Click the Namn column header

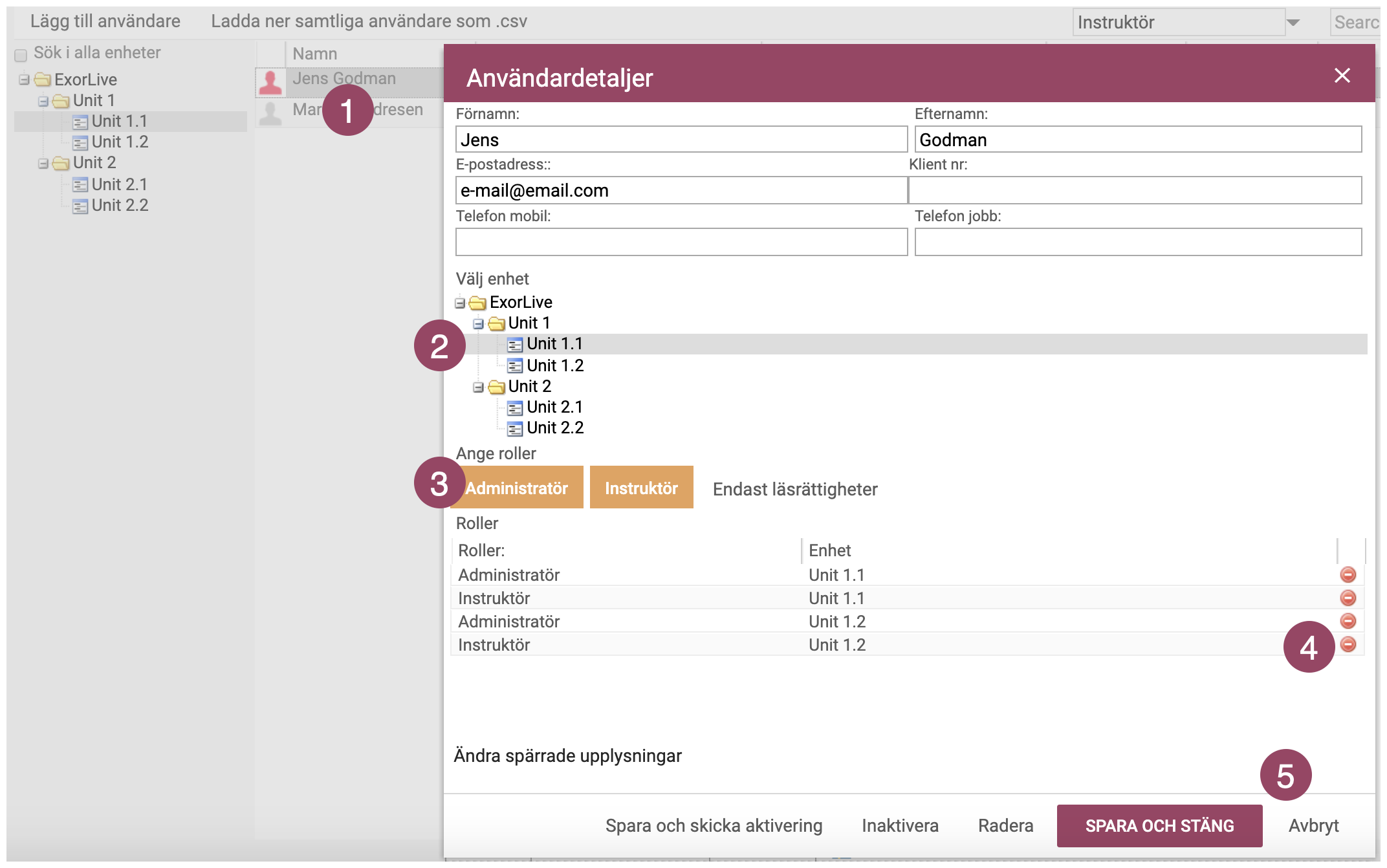314,54
